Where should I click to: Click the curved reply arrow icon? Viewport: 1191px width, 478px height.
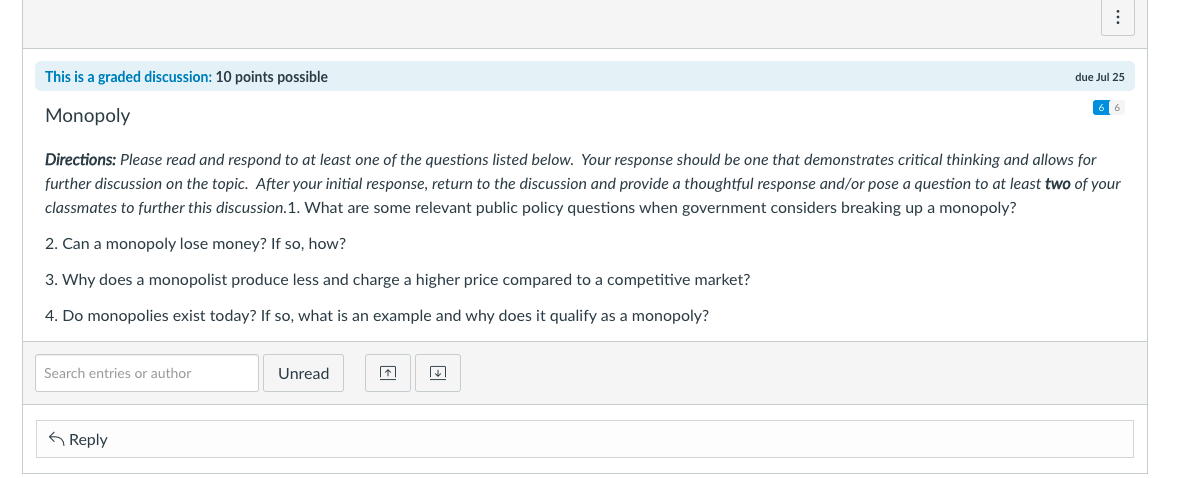point(57,439)
